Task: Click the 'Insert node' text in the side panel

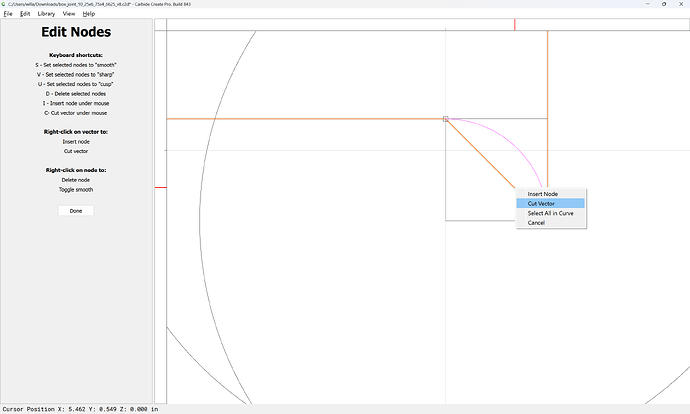Action: (76, 142)
